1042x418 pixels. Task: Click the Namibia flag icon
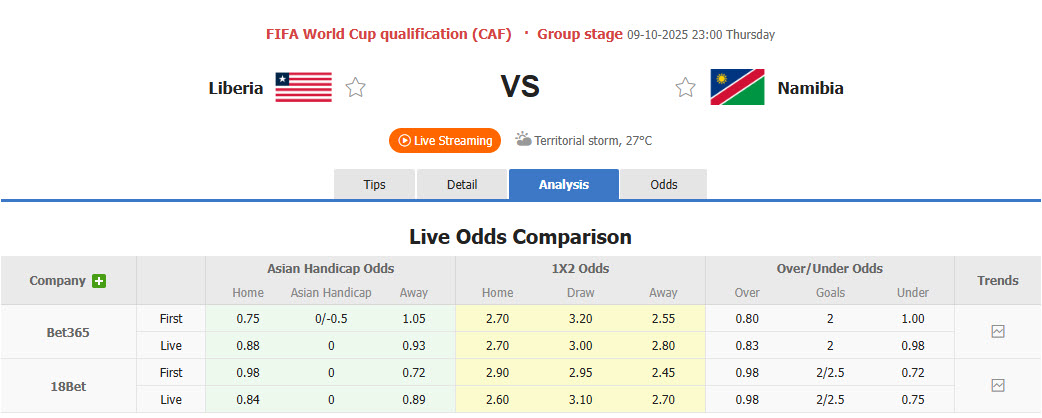(737, 88)
